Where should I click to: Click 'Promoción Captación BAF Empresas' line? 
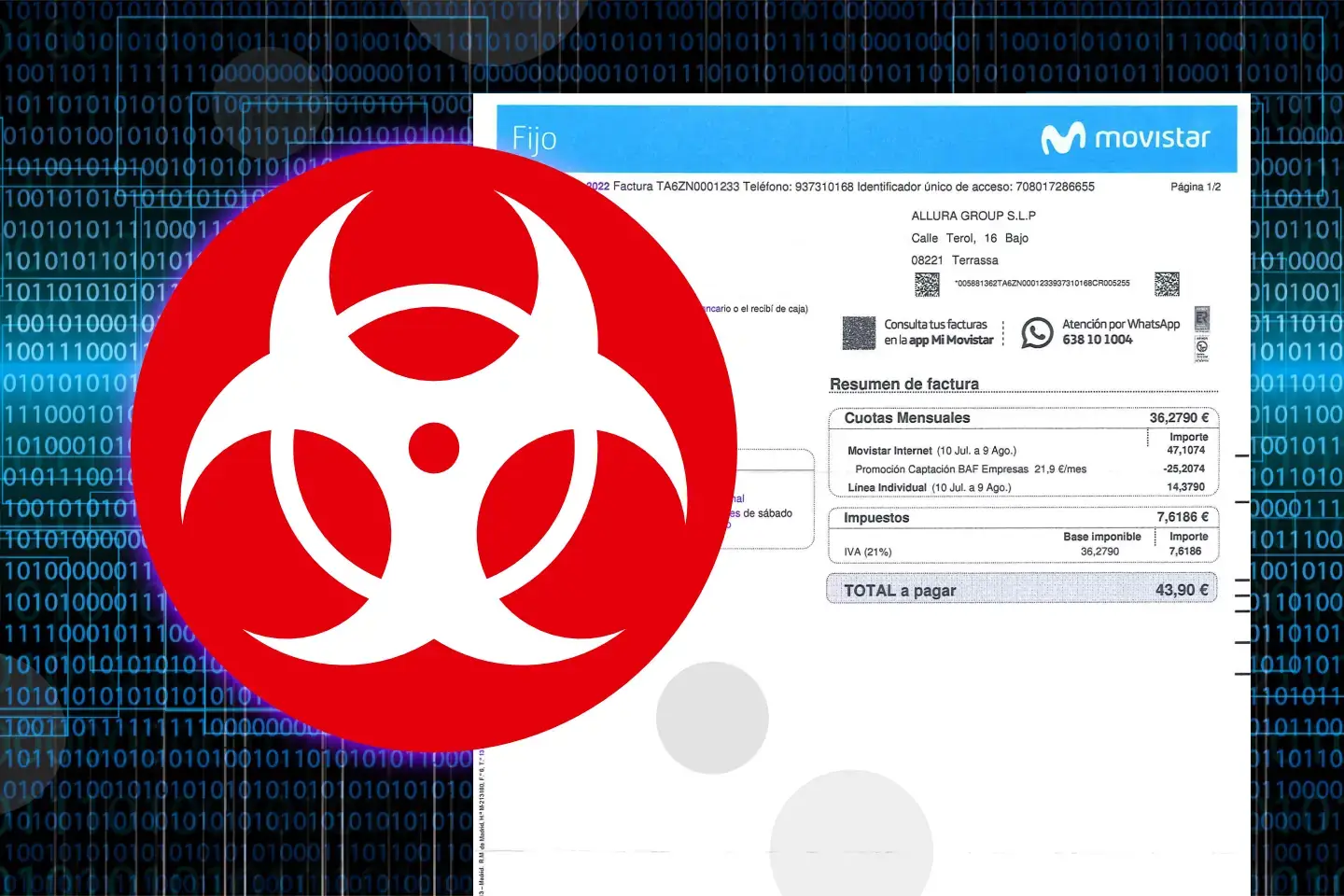tap(971, 469)
